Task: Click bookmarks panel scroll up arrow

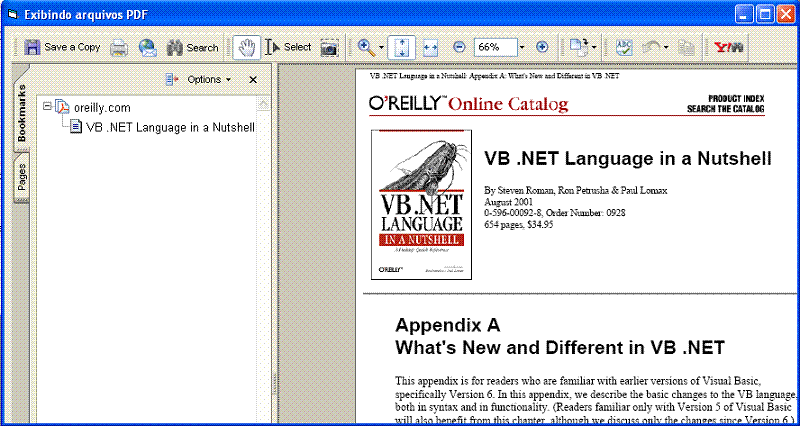Action: 263,104
